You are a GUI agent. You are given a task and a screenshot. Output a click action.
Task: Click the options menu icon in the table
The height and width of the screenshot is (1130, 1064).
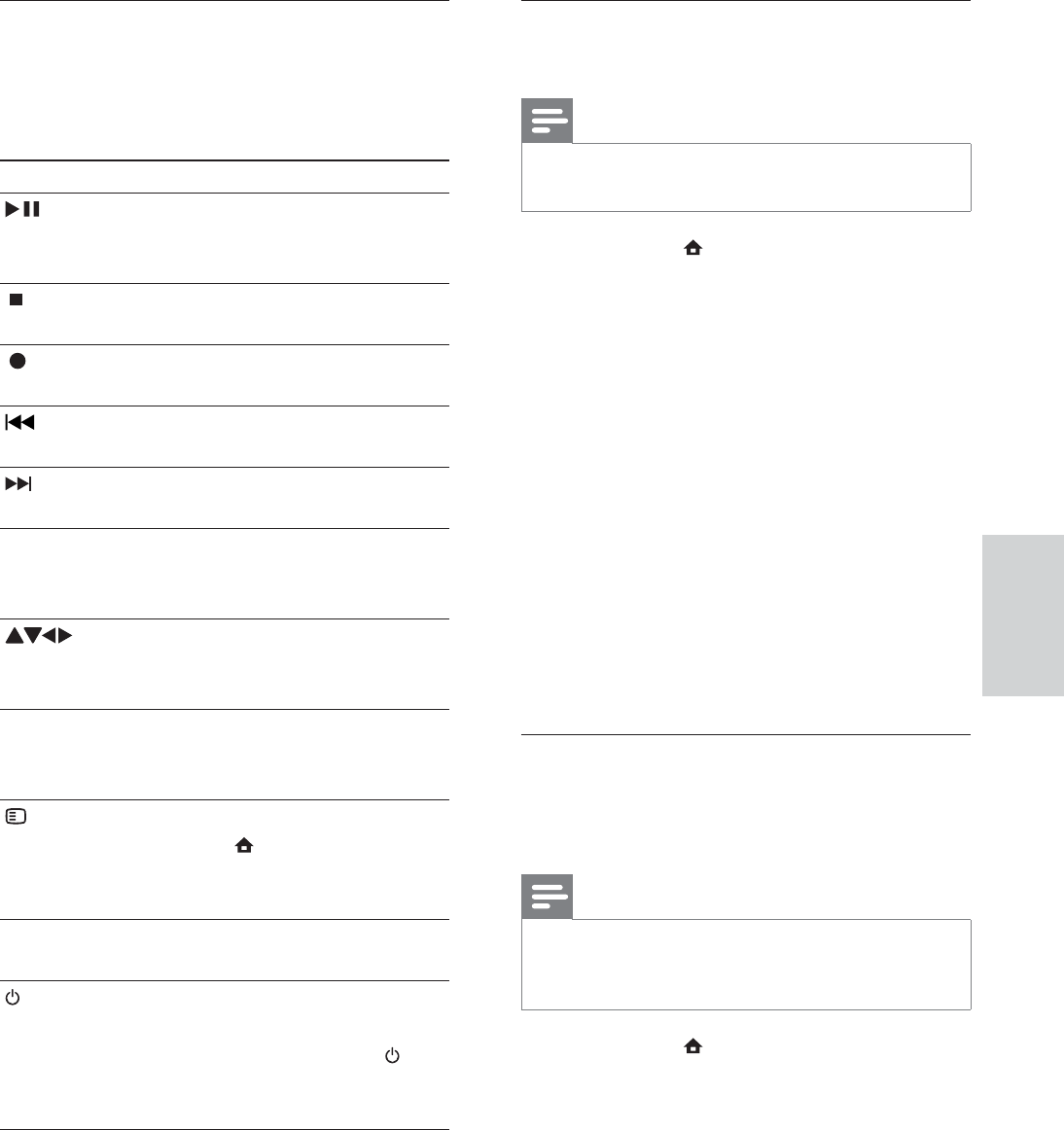tap(17, 817)
